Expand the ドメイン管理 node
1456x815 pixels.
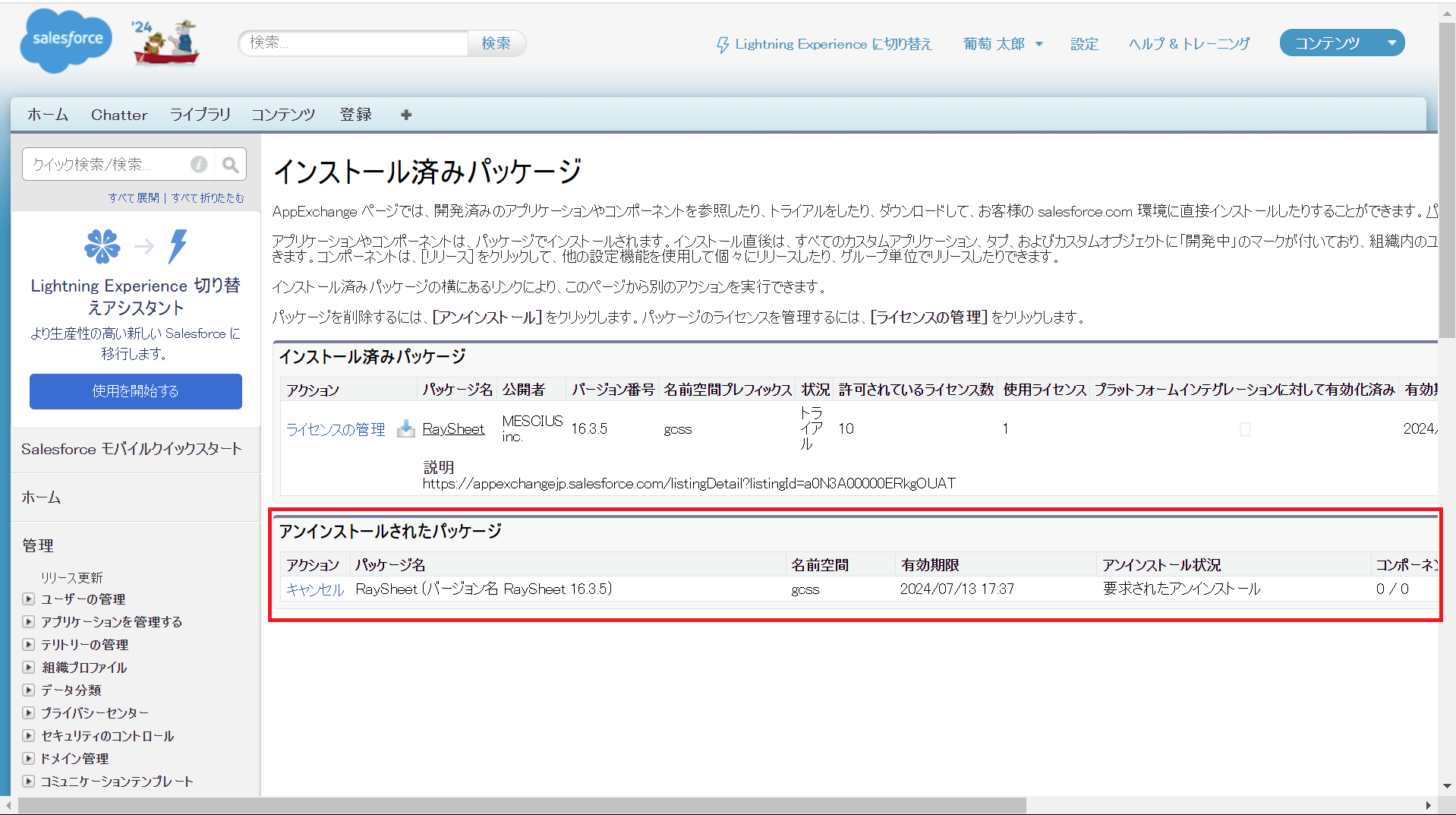pos(29,759)
